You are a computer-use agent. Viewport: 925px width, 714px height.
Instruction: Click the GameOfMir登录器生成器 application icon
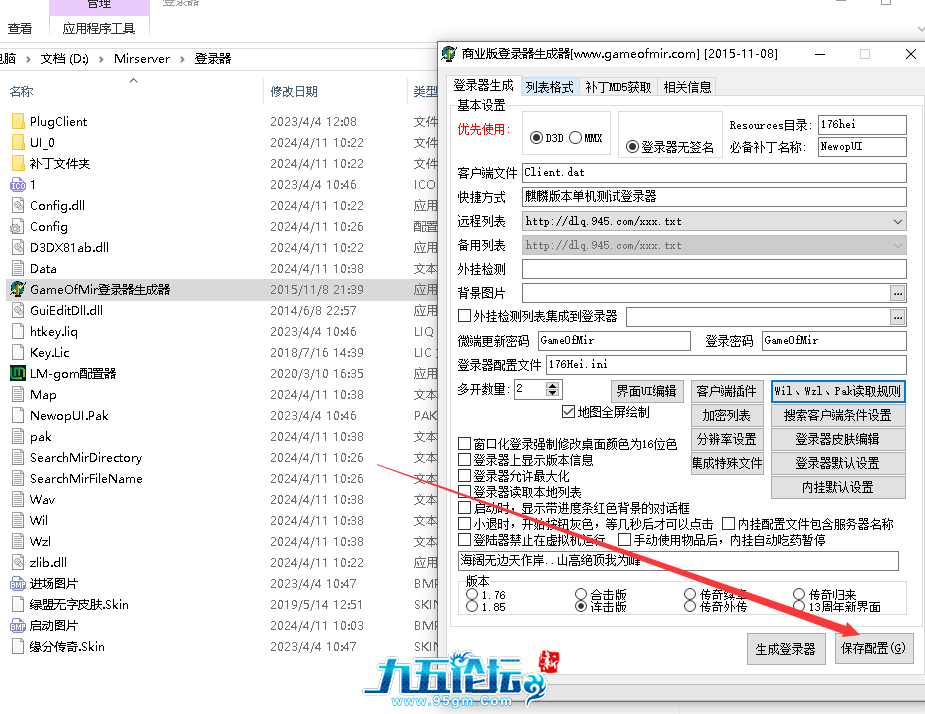click(x=18, y=289)
